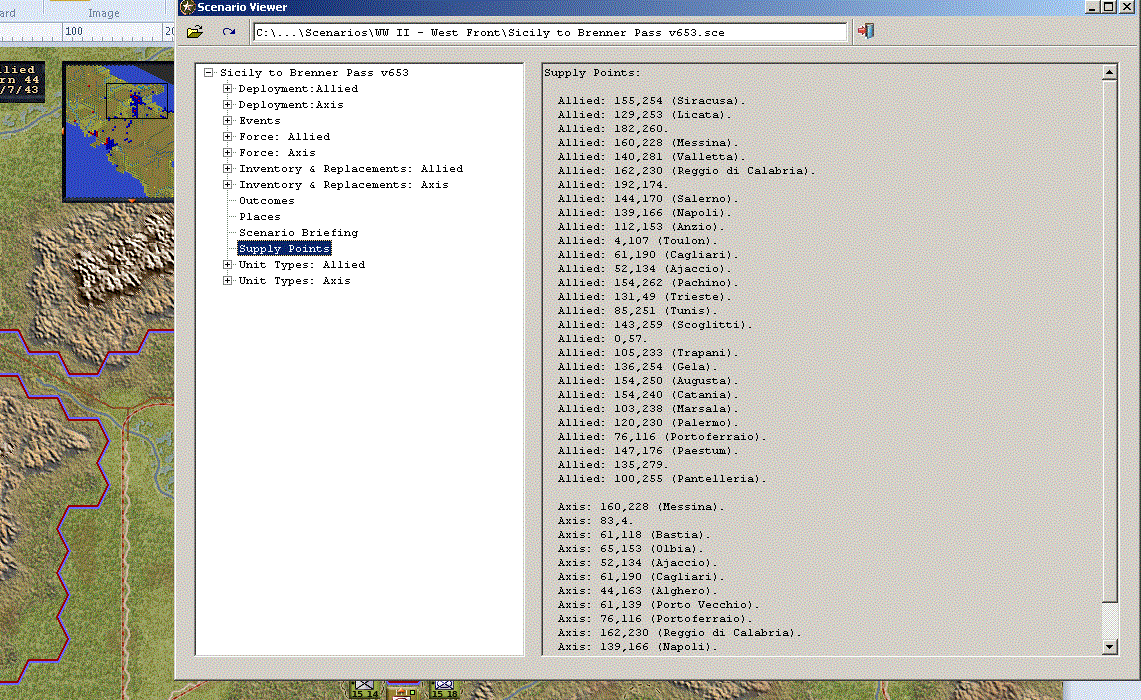Viewport: 1141px width, 700px height.
Task: Click 'Allied: 162,230 (Reggio di Calabria).' line
Action: tap(686, 171)
